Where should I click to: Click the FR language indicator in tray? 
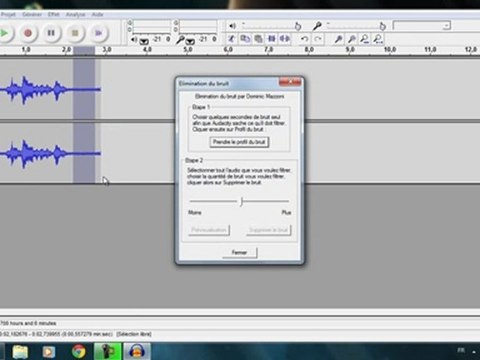[x=461, y=350]
